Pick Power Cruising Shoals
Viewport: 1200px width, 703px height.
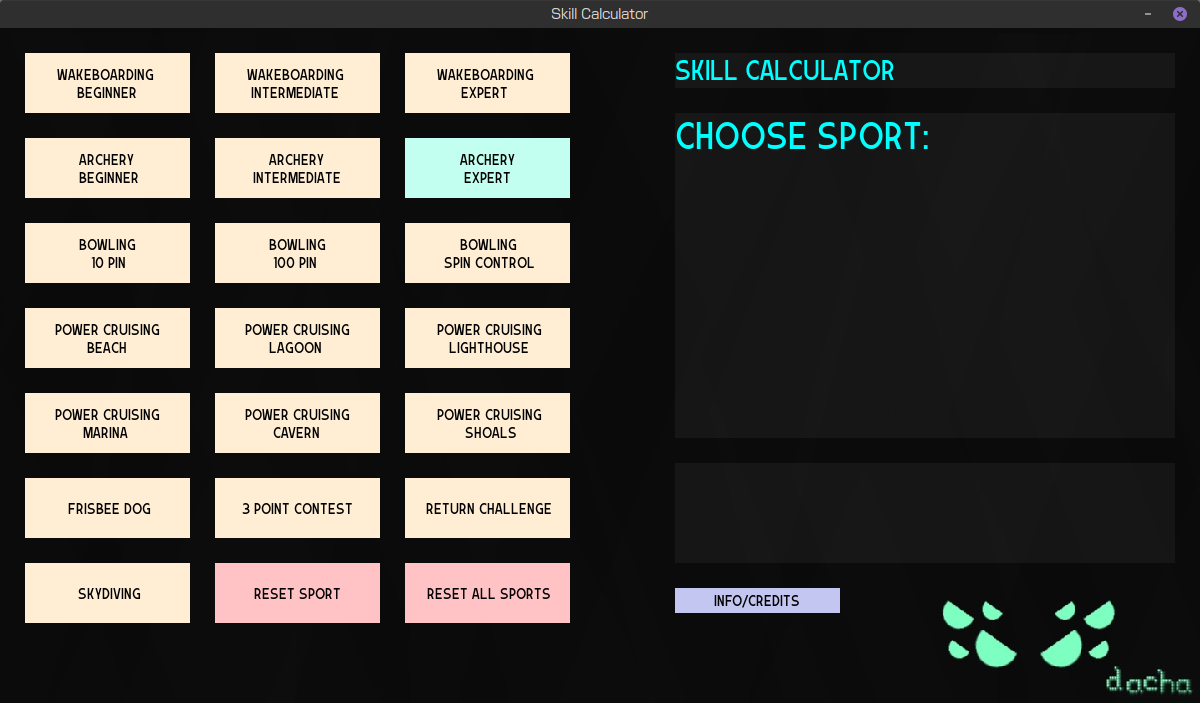[x=487, y=423]
